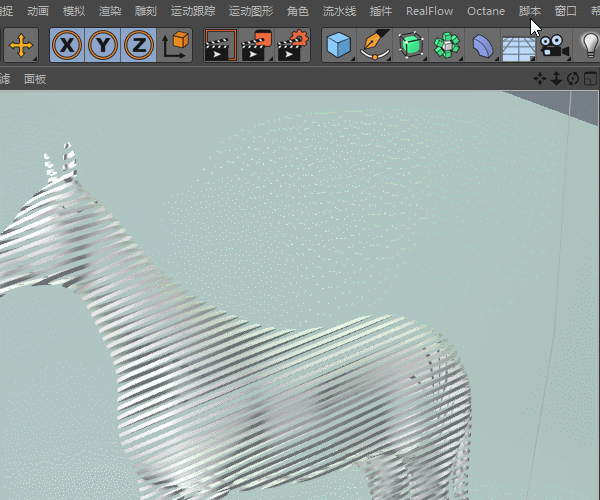Click viewport pan navigation icon
600x500 pixels.
pyautogui.click(x=540, y=79)
